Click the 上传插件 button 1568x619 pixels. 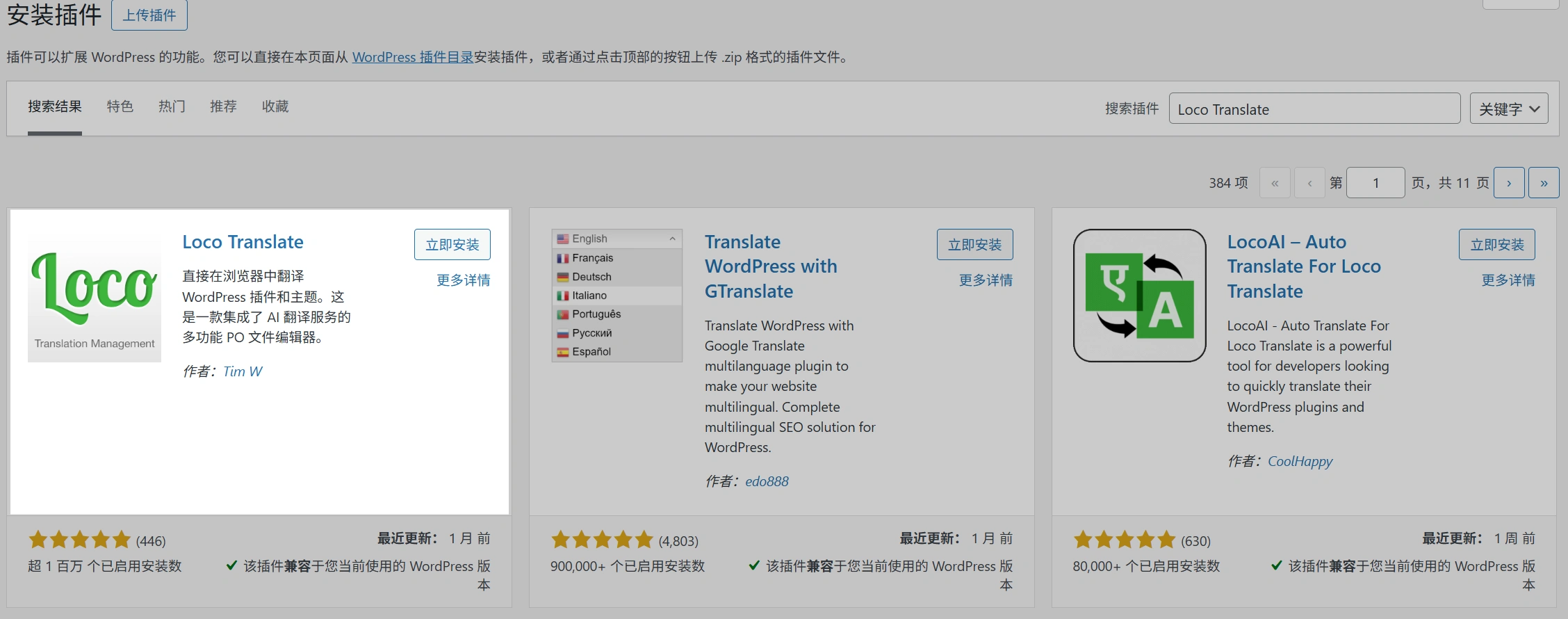pos(149,15)
